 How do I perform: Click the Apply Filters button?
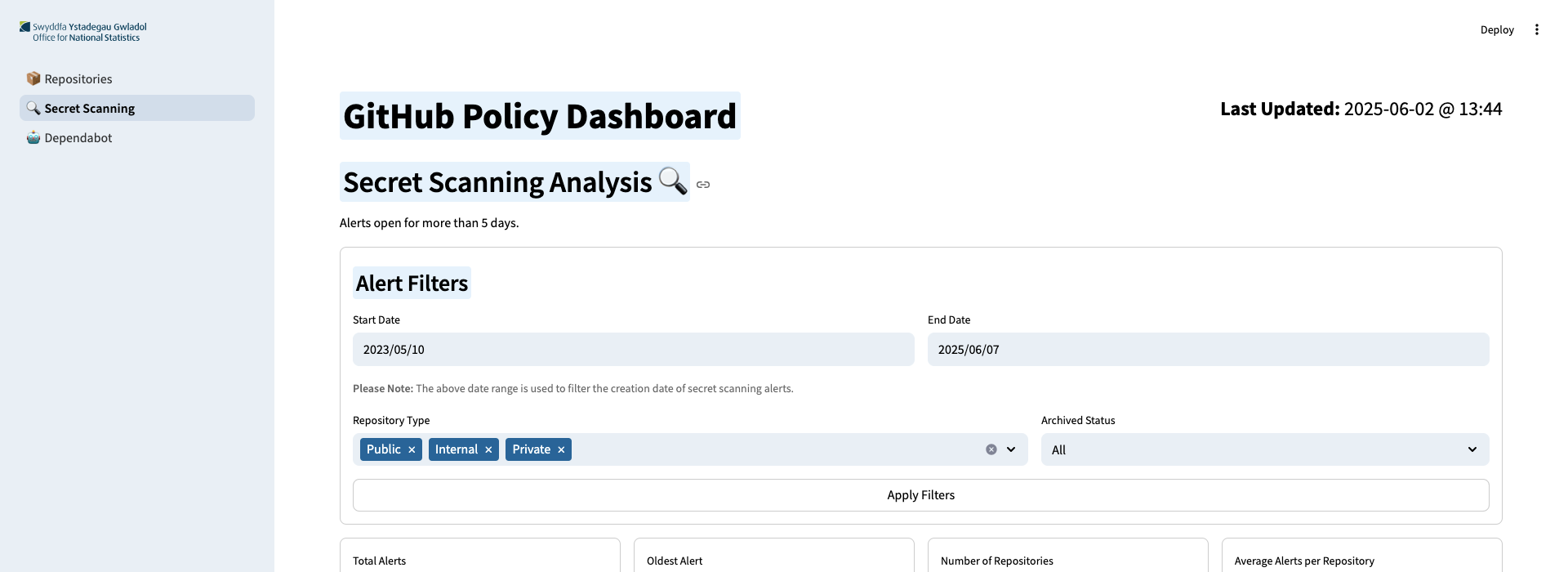click(921, 495)
